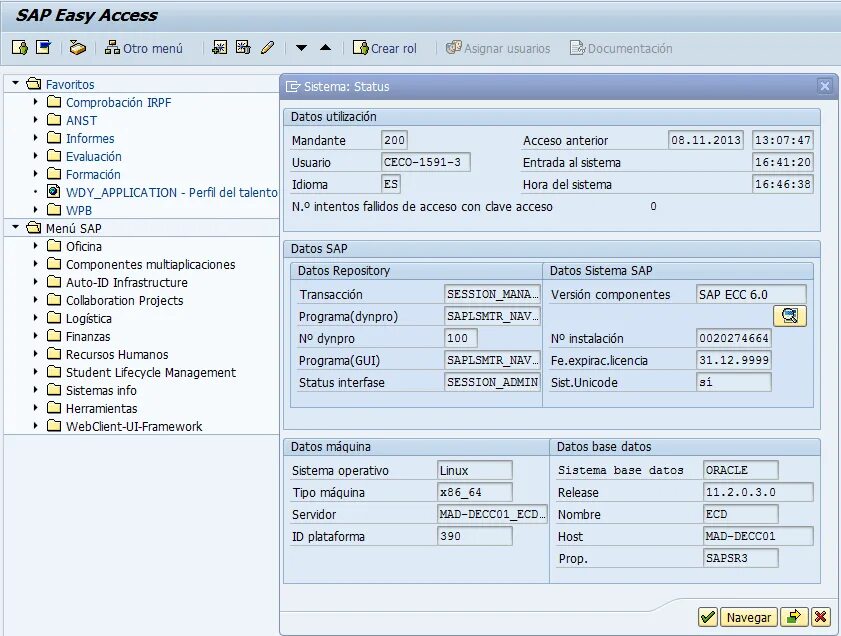The image size is (841, 636).
Task: Click the Status interfase field SESSION_ADMIN
Action: [492, 382]
